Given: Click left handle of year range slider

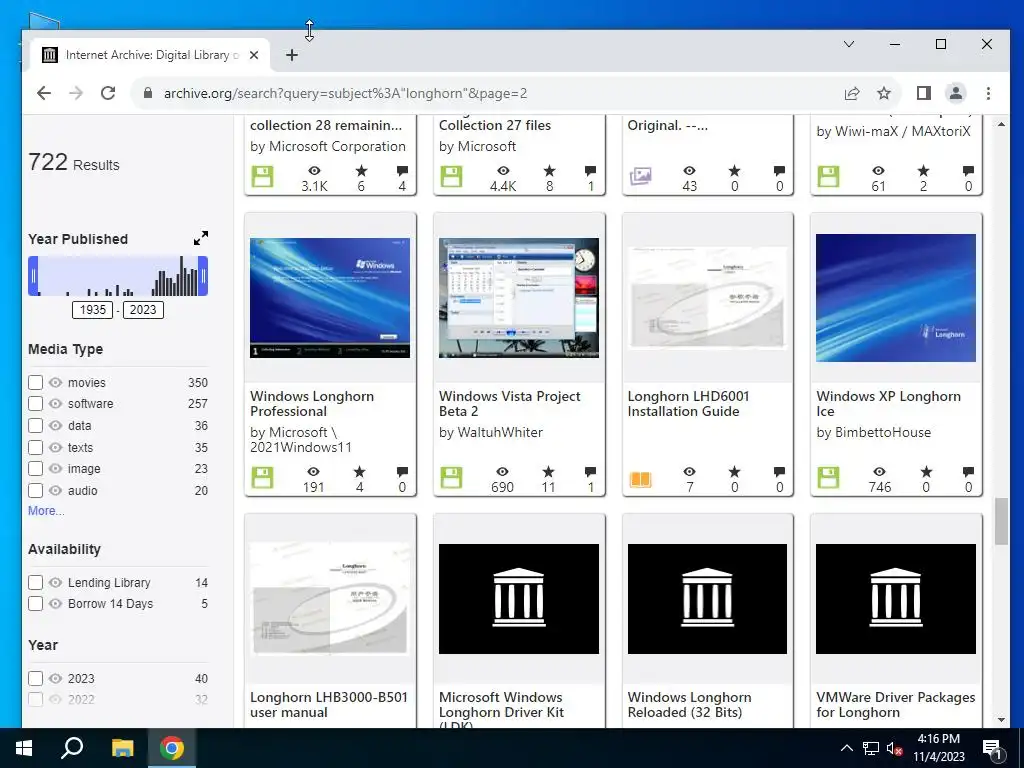Looking at the screenshot, I should [33, 276].
